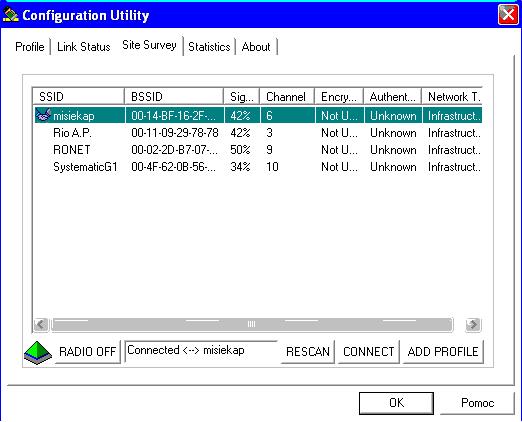Open the Profile tab
The width and height of the screenshot is (522, 422).
coord(30,47)
